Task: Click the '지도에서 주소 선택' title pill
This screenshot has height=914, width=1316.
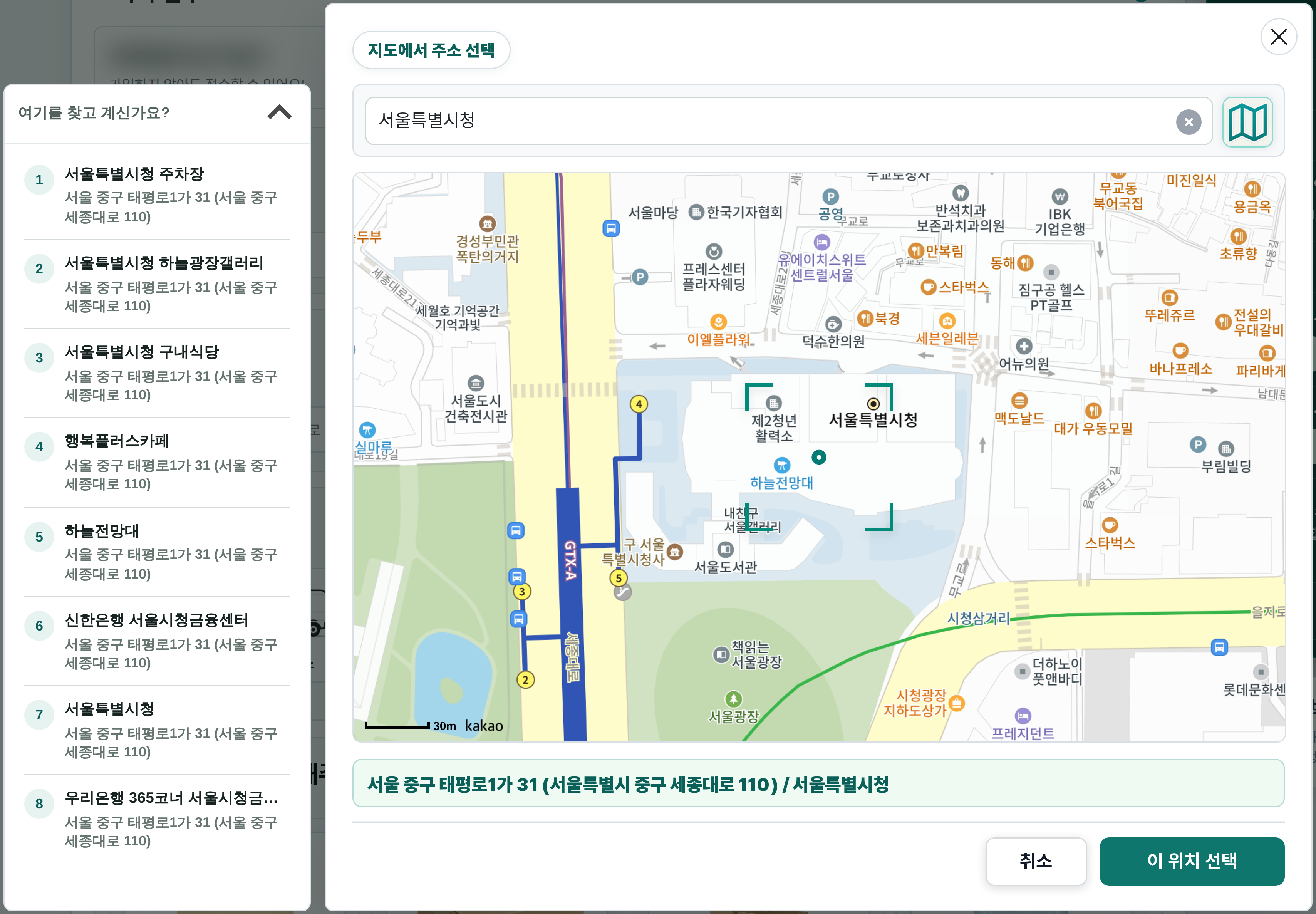Action: pyautogui.click(x=431, y=50)
